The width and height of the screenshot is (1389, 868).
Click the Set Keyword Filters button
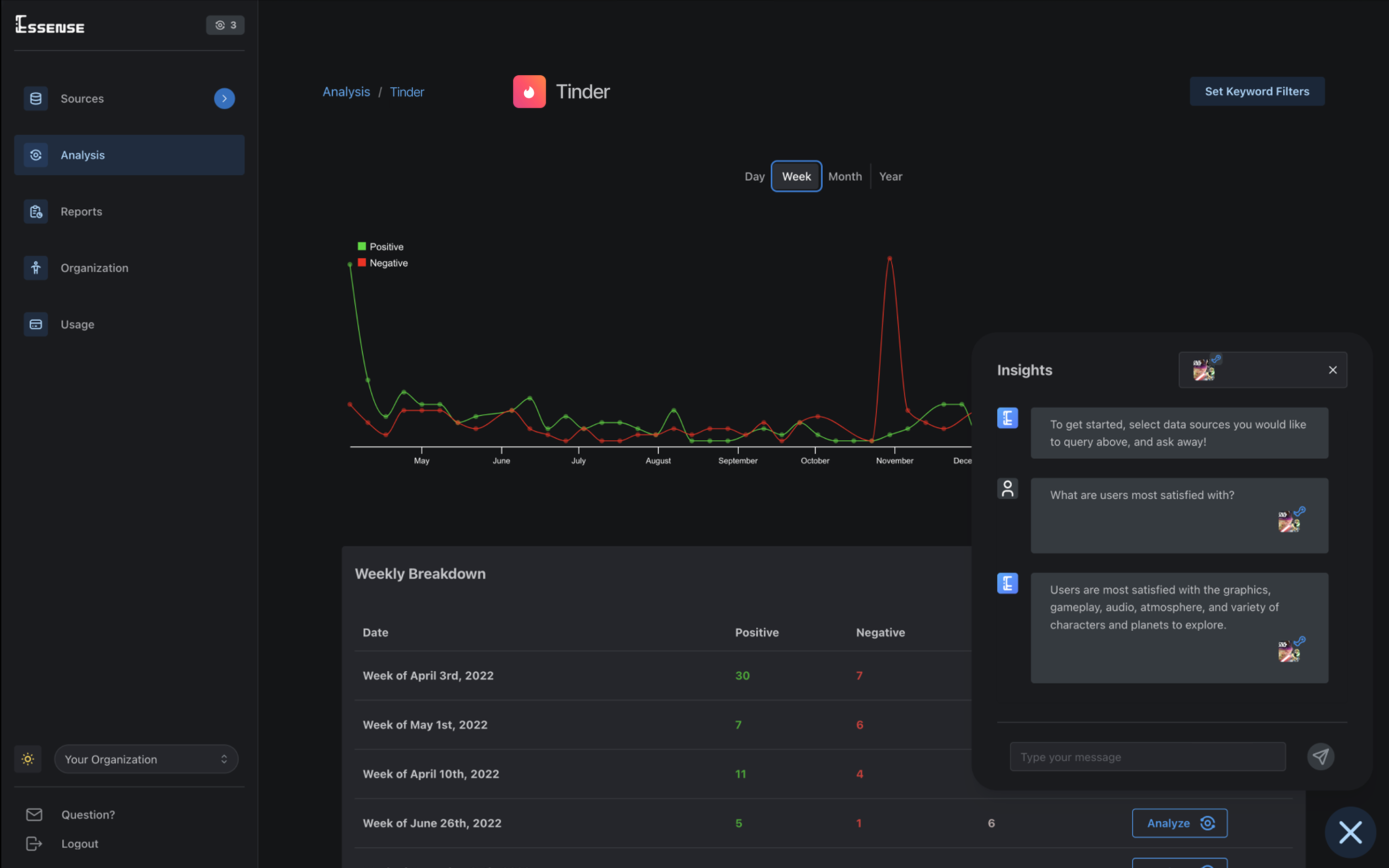tap(1256, 91)
